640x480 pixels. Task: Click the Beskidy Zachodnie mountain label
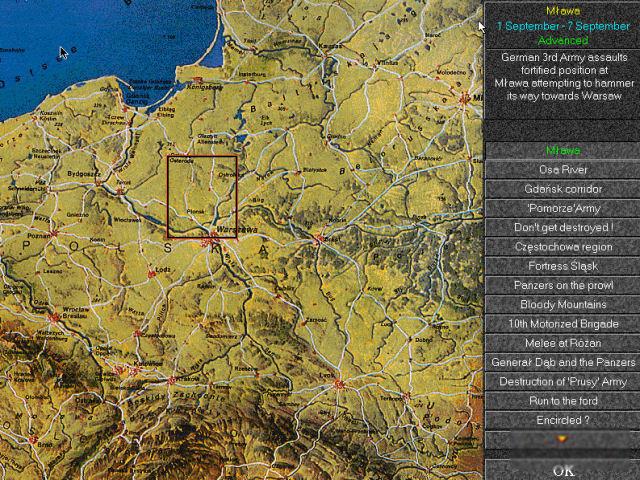click(176, 399)
